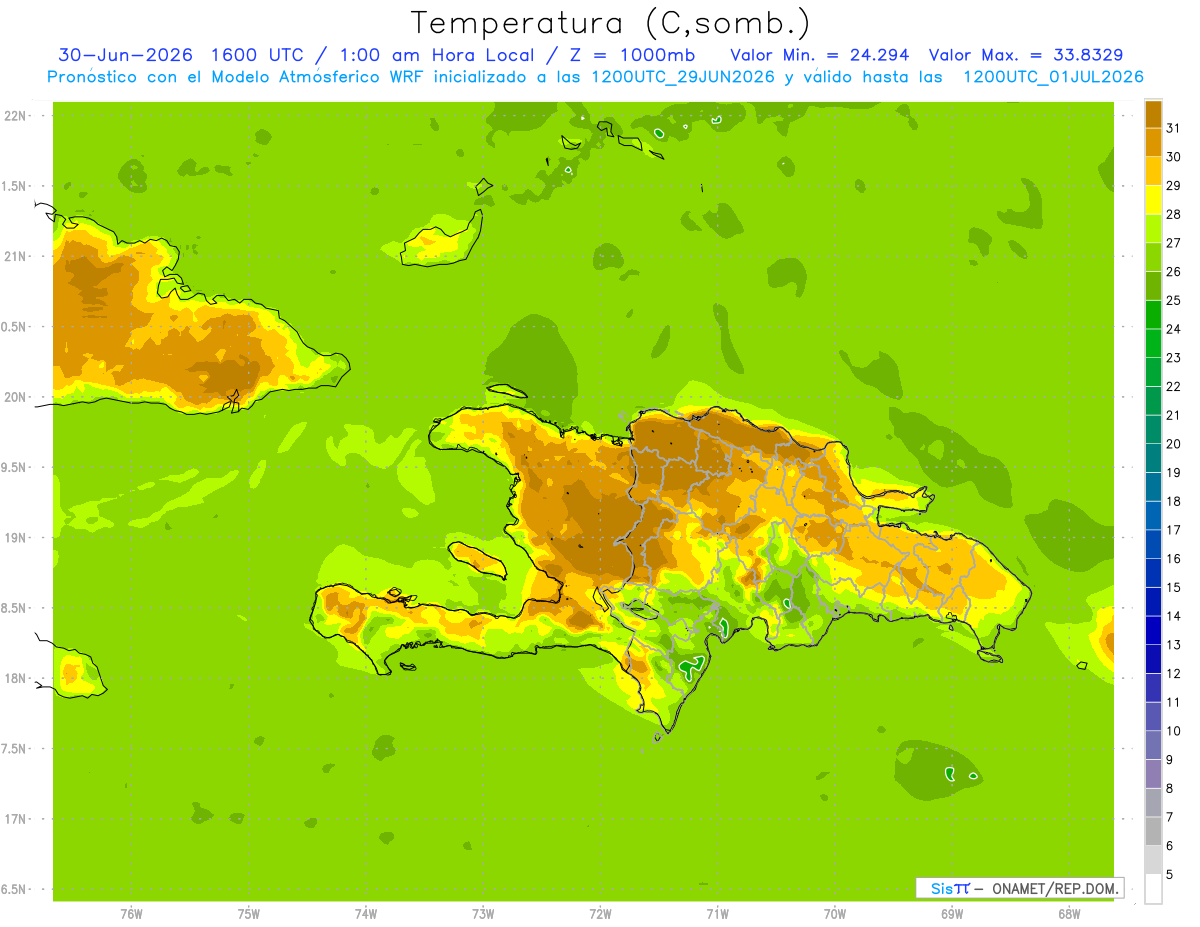Viewport: 1200px width, 927px height.
Task: Click the "9" legend value
Action: (x=1170, y=760)
